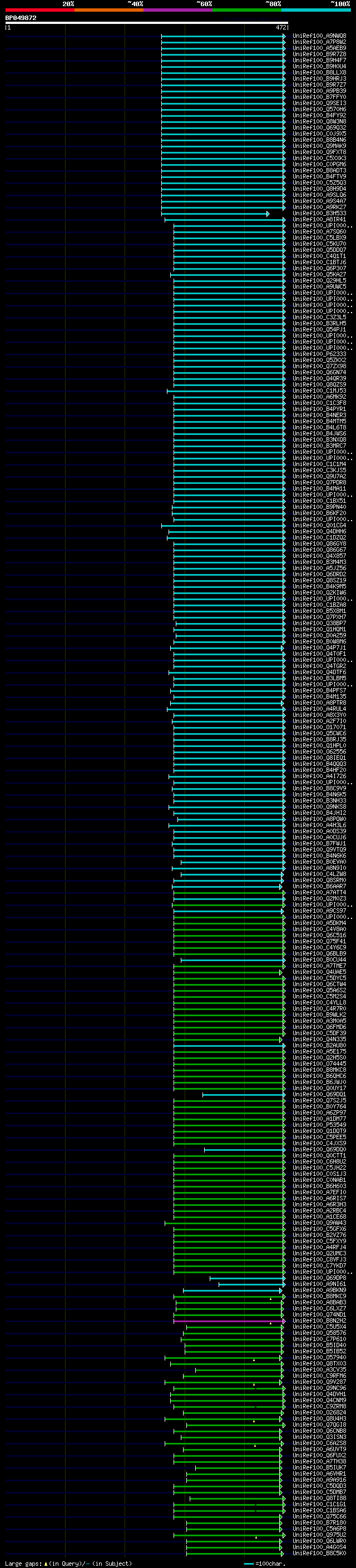Click the purple ~60% segment of the scale
Screen dimensions: 356x1568
pos(179,10)
